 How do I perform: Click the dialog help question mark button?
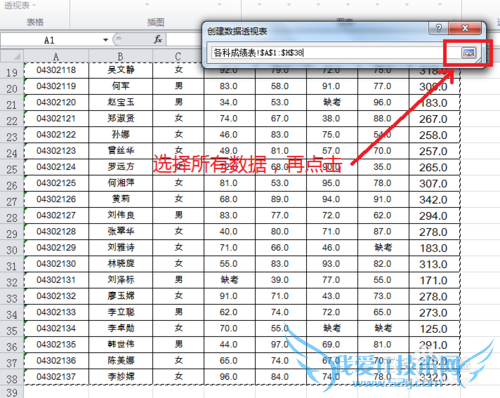tap(439, 28)
